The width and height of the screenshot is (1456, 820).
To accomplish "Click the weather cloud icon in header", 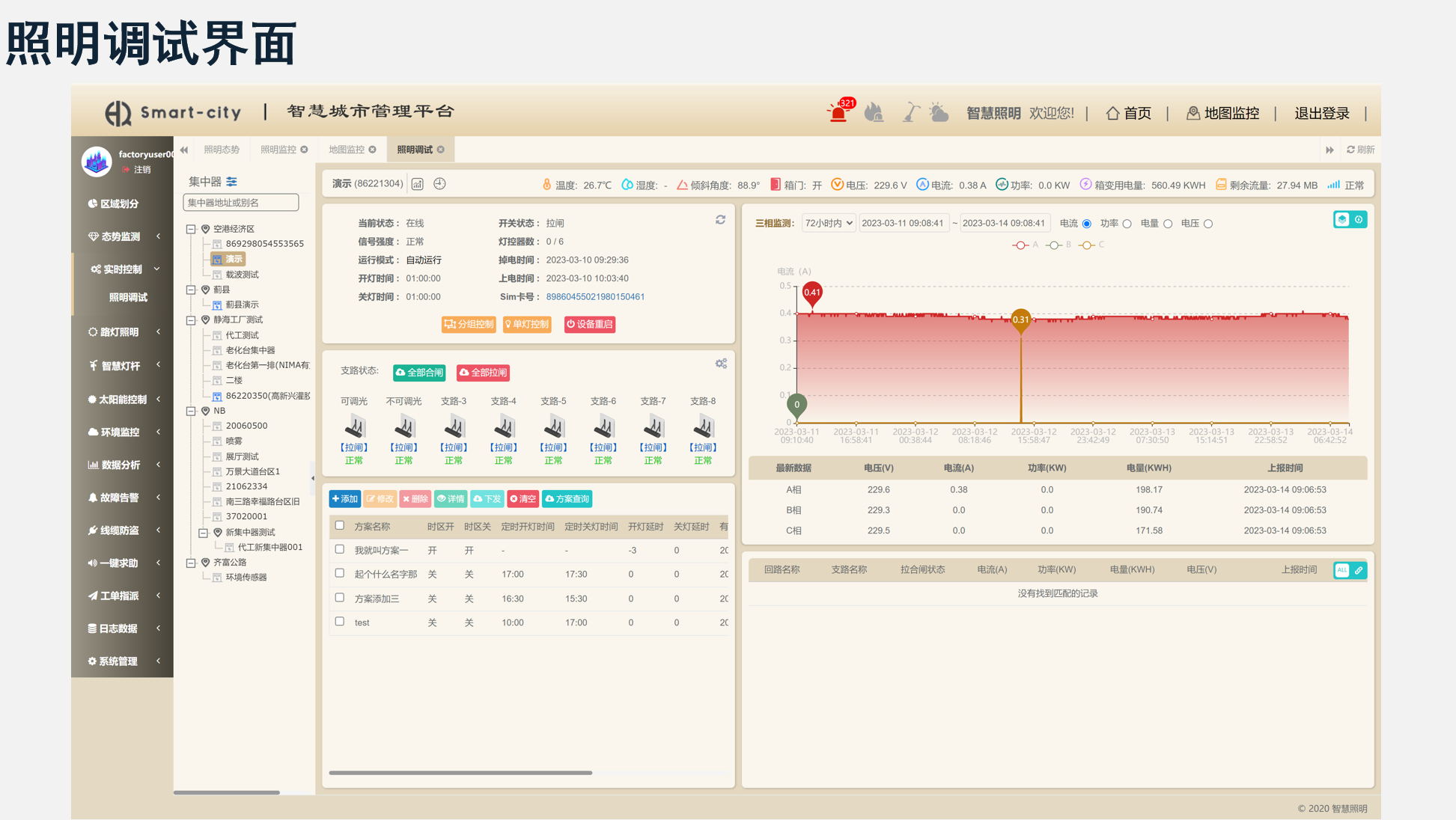I will click(939, 112).
